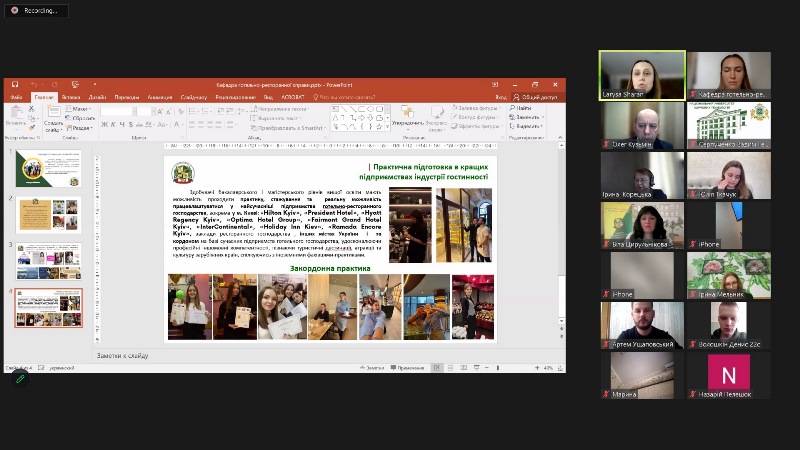Image resolution: width=800 pixels, height=450 pixels.
Task: Open the Comments pane from status bar
Action: pyautogui.click(x=407, y=368)
